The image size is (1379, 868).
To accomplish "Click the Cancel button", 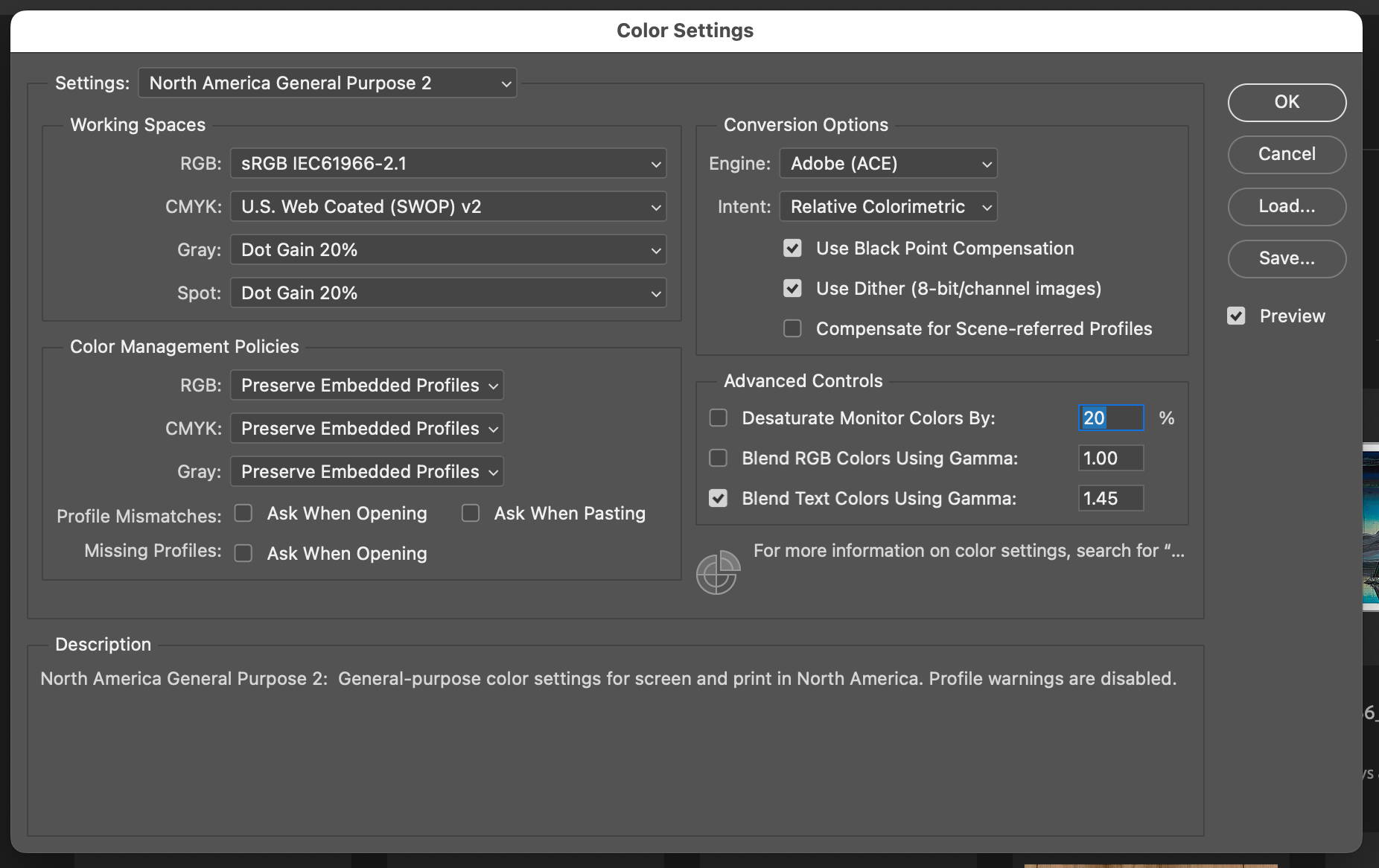I will click(x=1287, y=154).
